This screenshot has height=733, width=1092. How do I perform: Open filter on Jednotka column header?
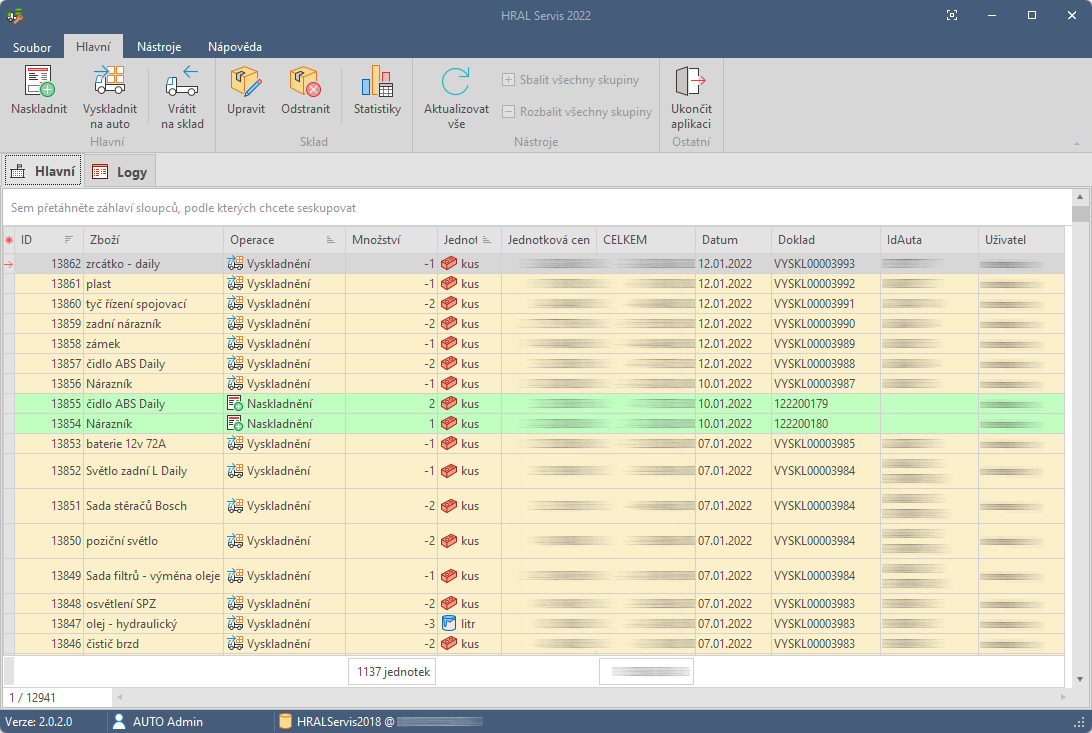[x=487, y=240]
